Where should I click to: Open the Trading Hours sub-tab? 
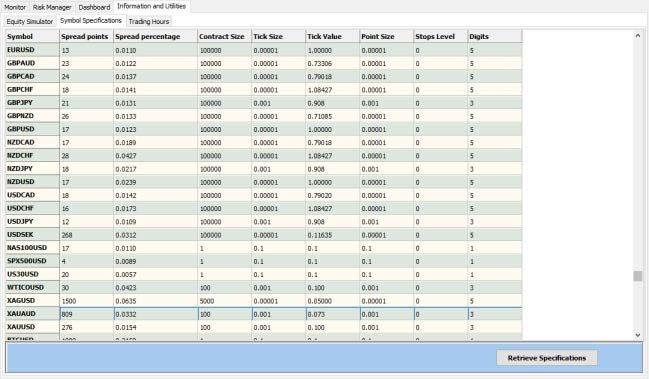(149, 22)
